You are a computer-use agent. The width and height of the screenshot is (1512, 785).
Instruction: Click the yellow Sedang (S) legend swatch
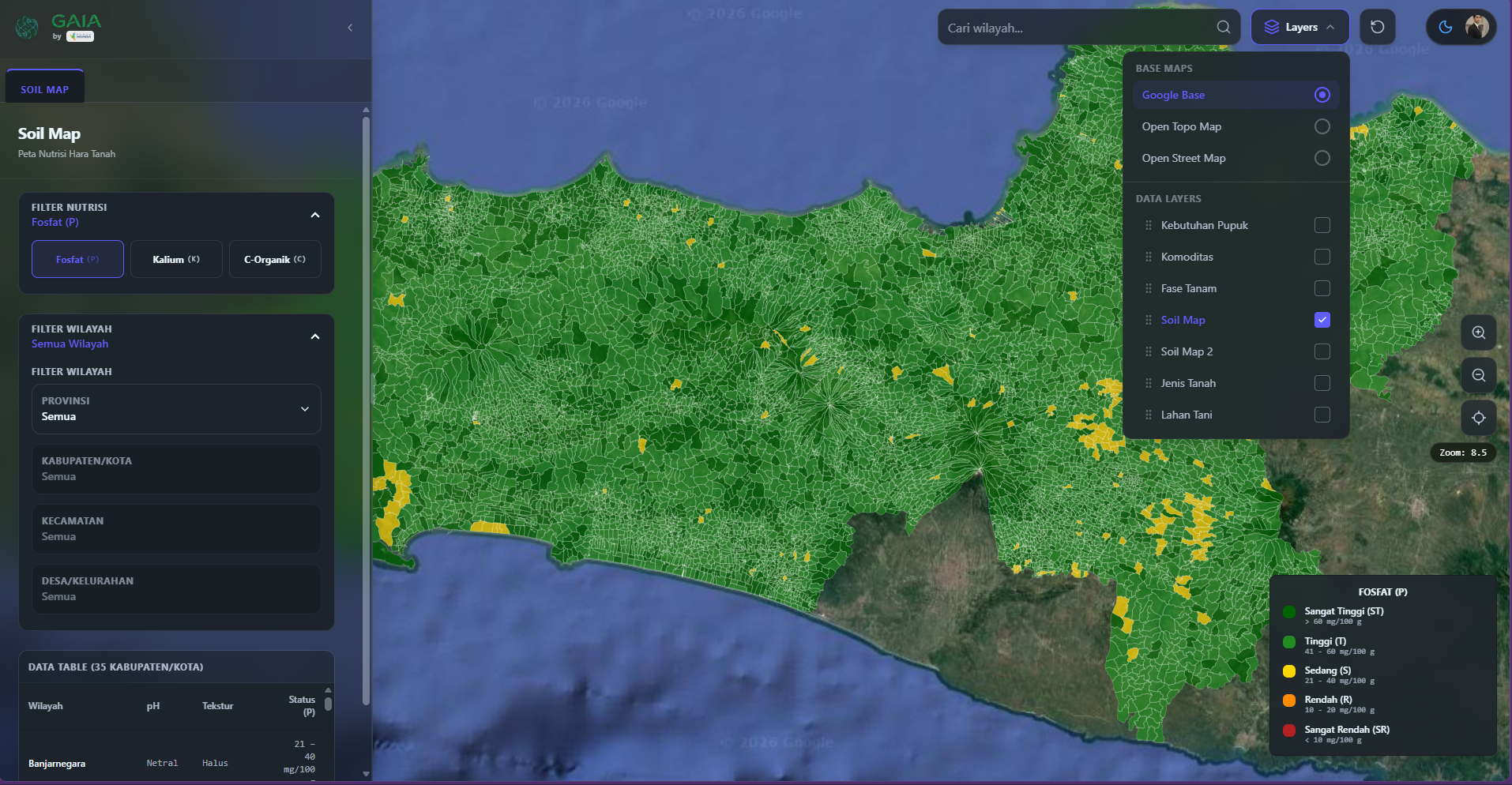point(1289,671)
